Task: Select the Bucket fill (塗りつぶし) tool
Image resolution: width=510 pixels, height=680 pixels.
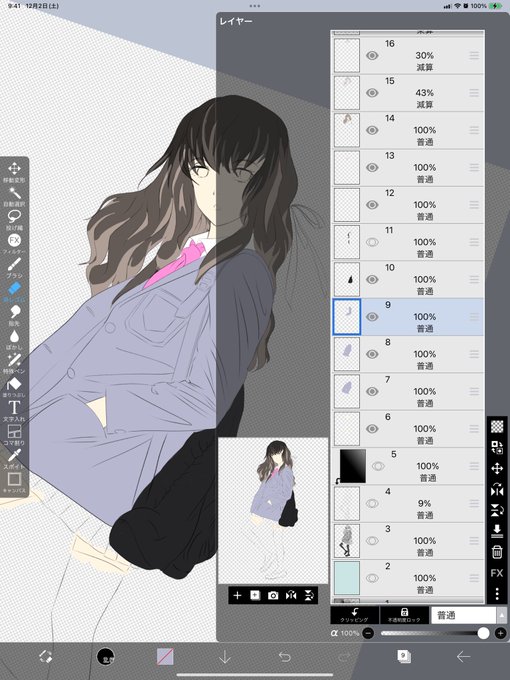Action: point(14,387)
